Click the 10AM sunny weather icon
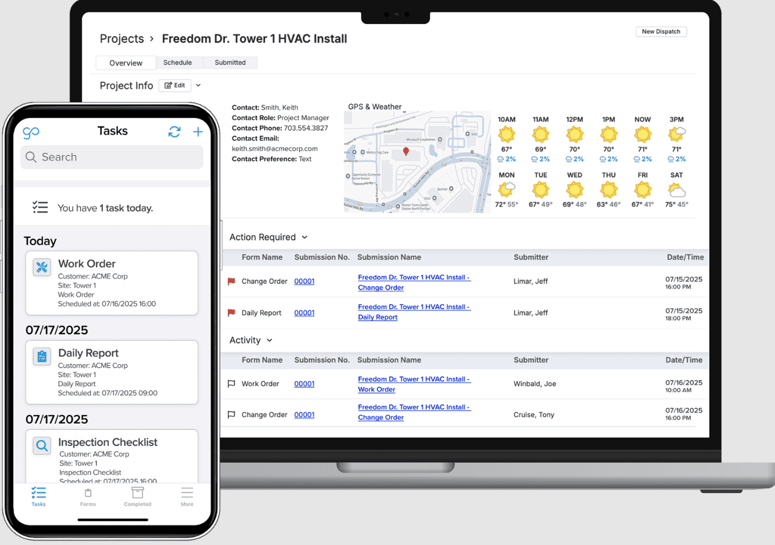Viewport: 775px width, 545px height. pos(506,134)
